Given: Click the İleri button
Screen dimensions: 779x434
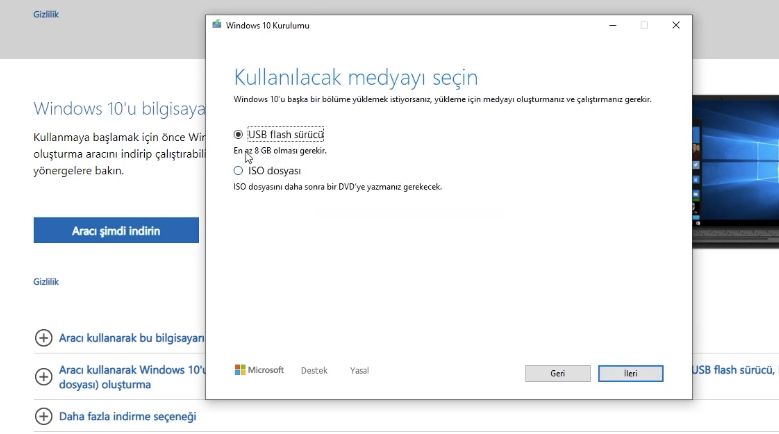Looking at the screenshot, I should tap(630, 373).
